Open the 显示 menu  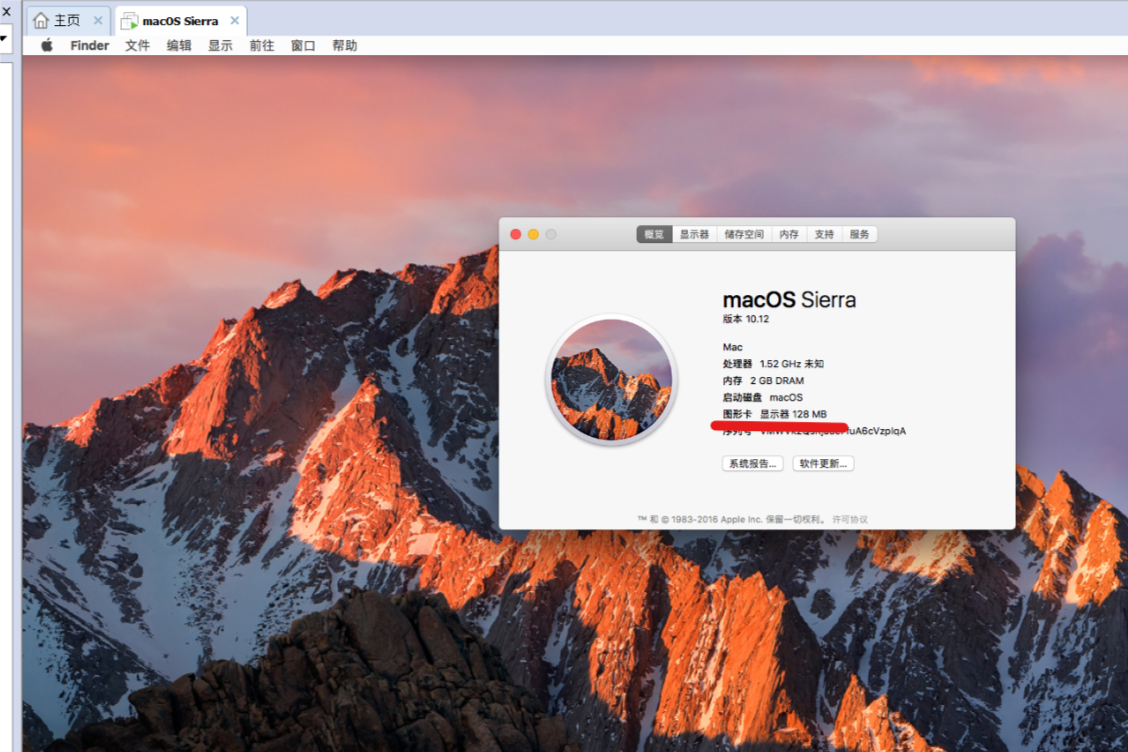[x=220, y=45]
